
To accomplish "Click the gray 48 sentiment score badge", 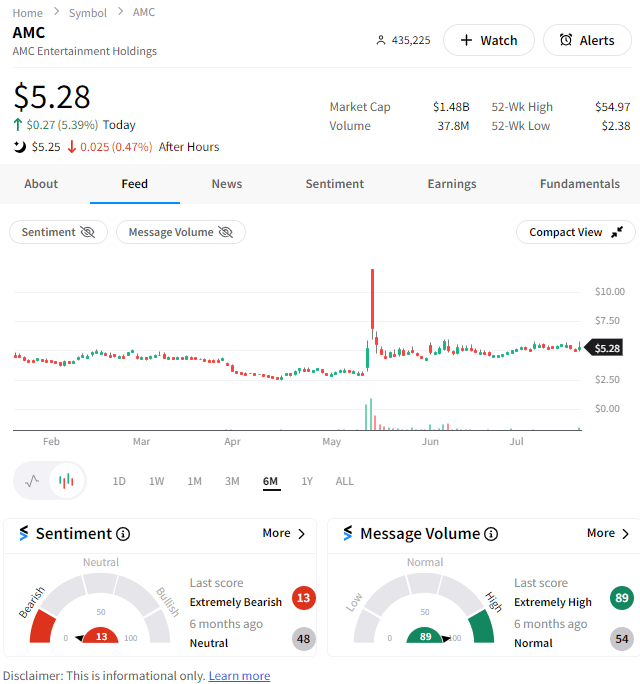I will pyautogui.click(x=304, y=639).
